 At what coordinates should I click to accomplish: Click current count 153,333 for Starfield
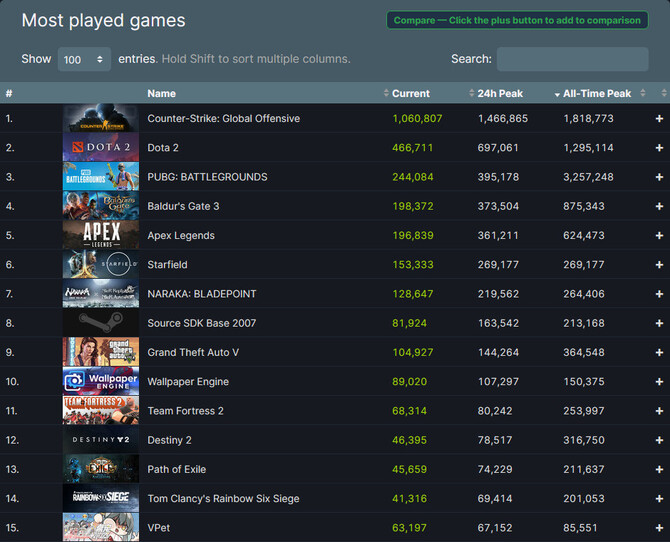413,265
